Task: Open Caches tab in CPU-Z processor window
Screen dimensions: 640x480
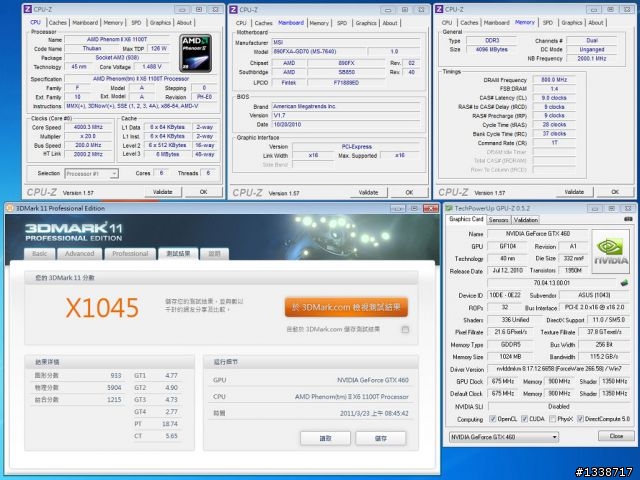Action: tap(58, 23)
